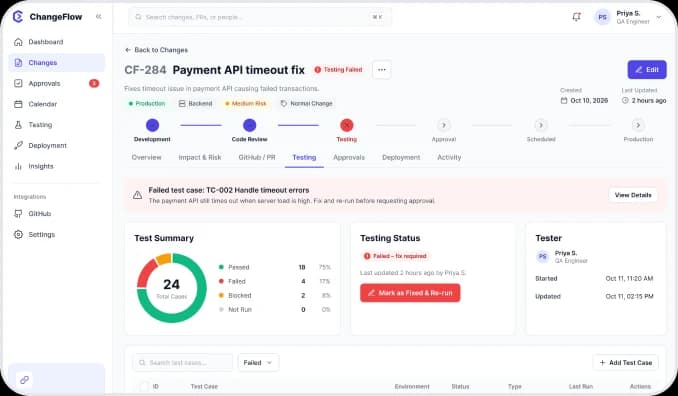Open Dashboard in the sidebar
This screenshot has height=396, width=678.
(56, 42)
